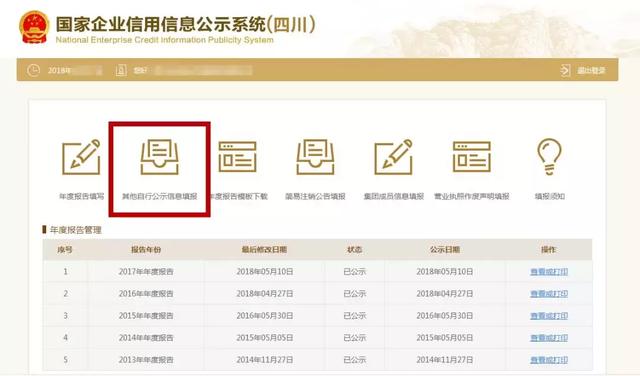Click 已公示 status in the 2017 row
640x376 pixels.
[354, 272]
